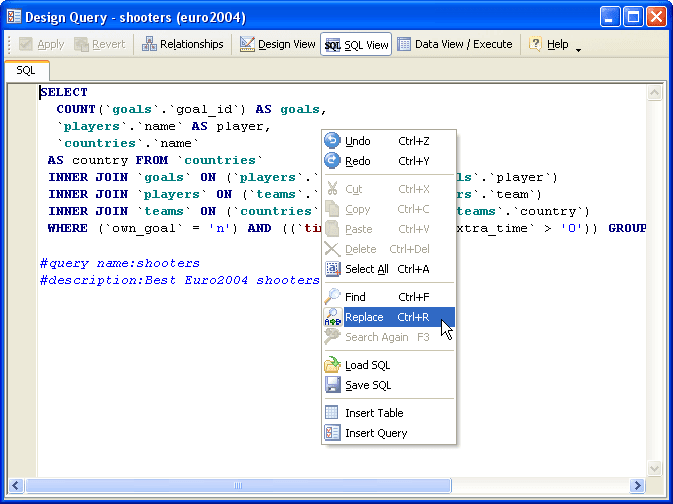
Task: Click the Search Again binoculars icon
Action: tap(332, 337)
